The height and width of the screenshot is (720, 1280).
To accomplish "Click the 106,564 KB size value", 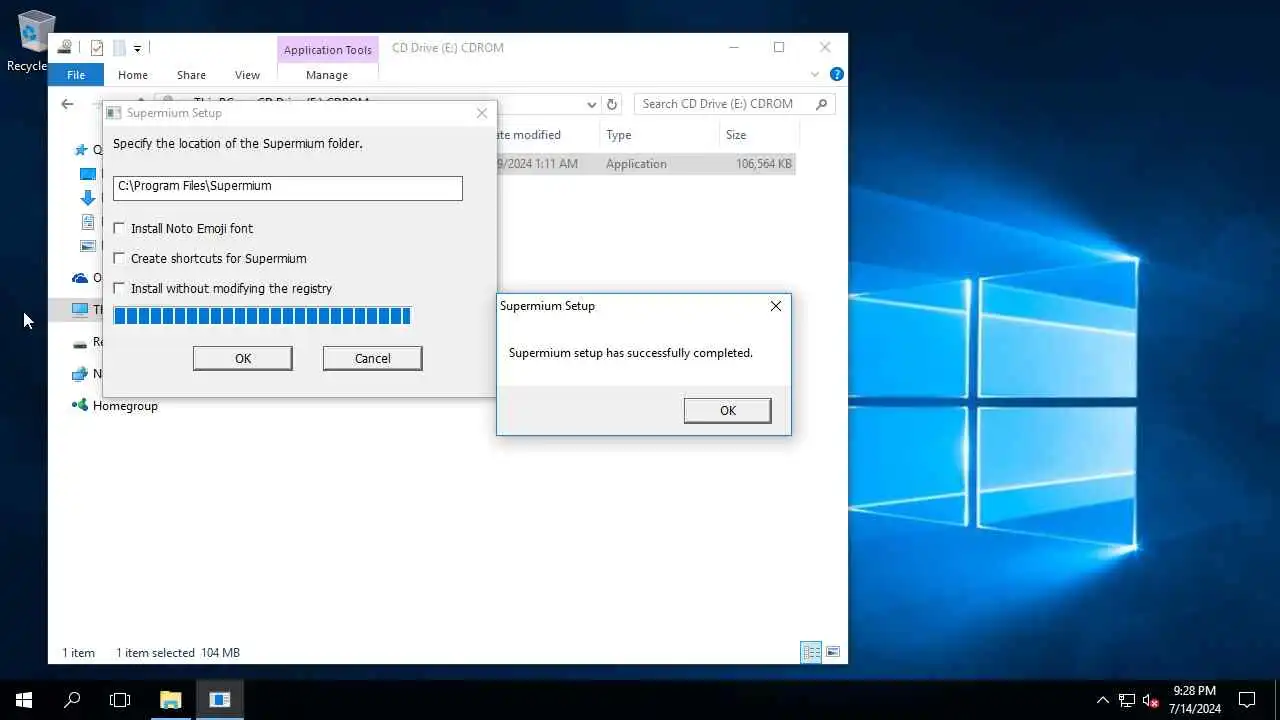I will coord(764,164).
